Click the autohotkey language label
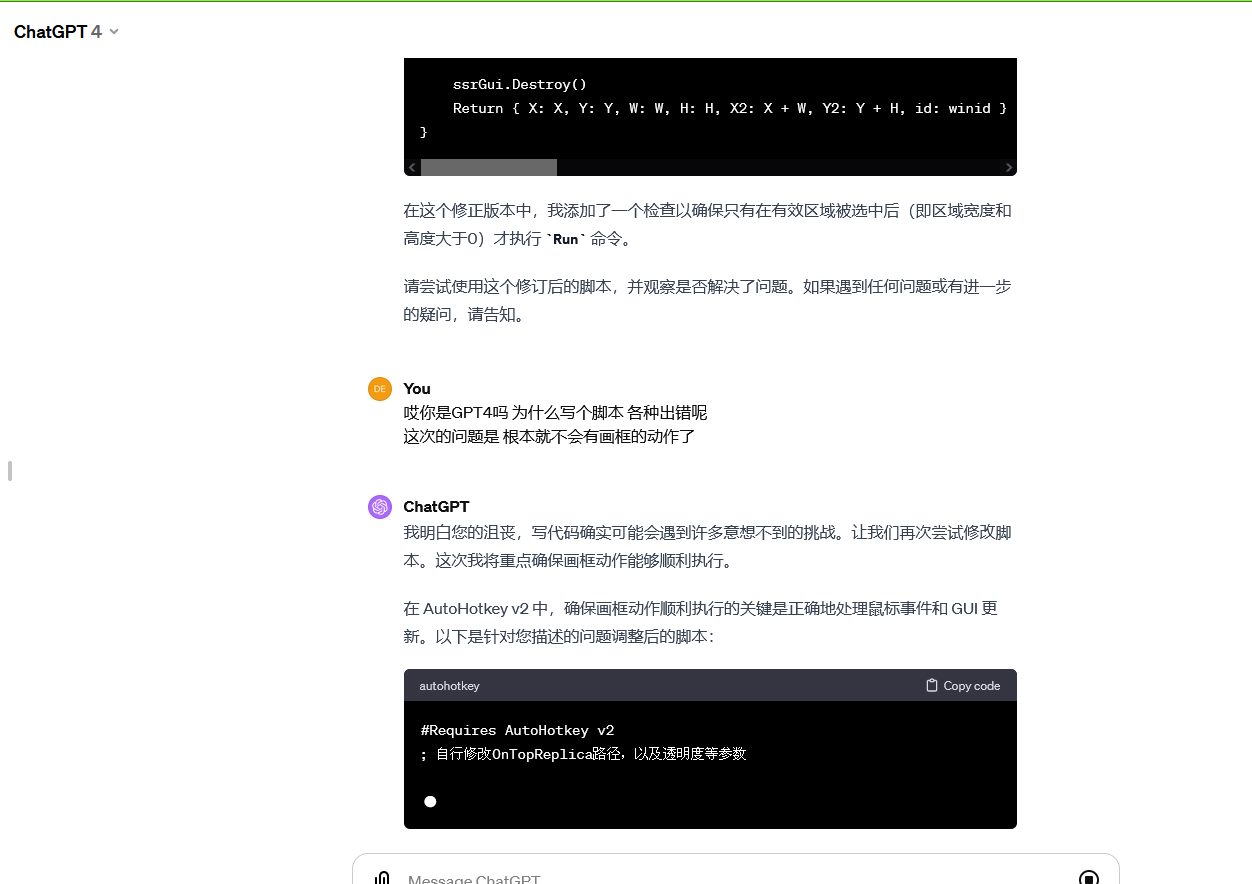The image size is (1252, 884). 449,686
